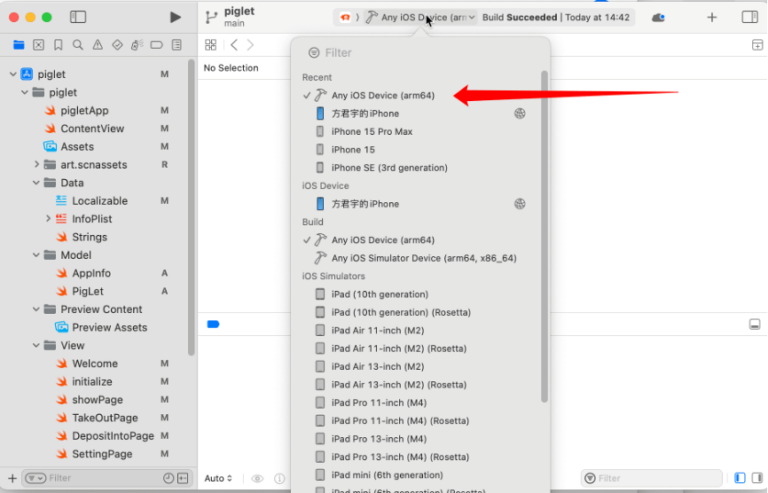Select iPhone 15 Pro Max destination

(x=372, y=132)
